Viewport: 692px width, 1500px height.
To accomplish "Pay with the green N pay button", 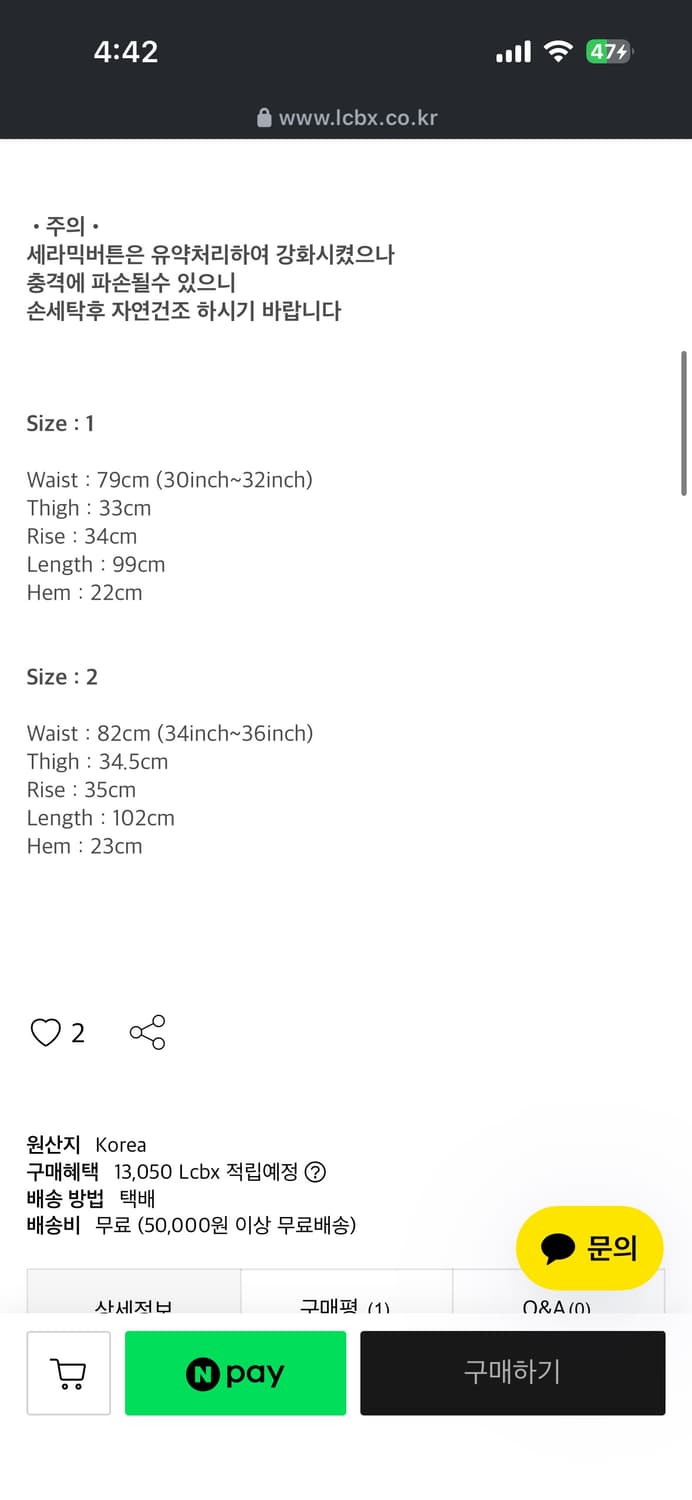I will pos(235,1373).
